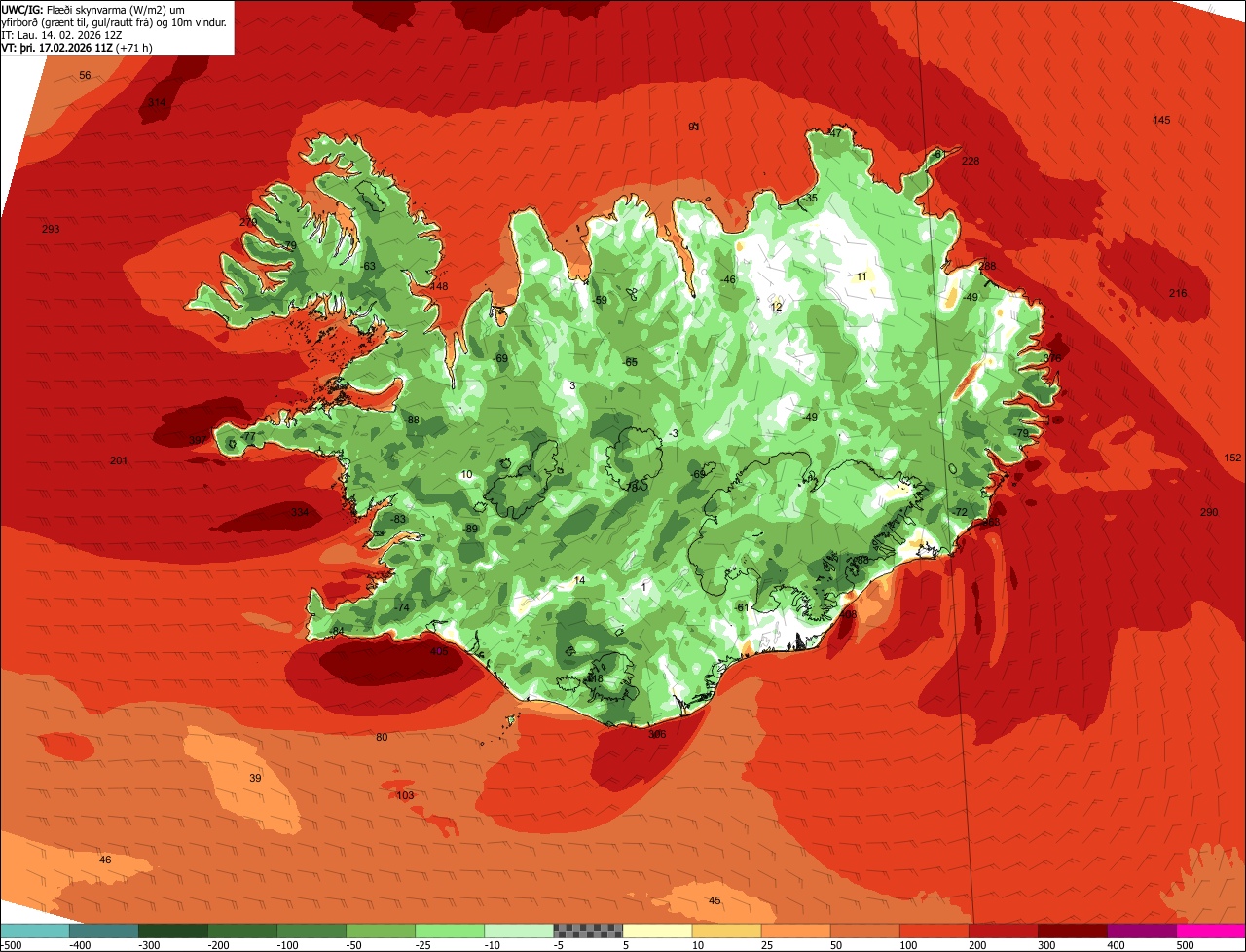Click the legend label -500

point(12,944)
